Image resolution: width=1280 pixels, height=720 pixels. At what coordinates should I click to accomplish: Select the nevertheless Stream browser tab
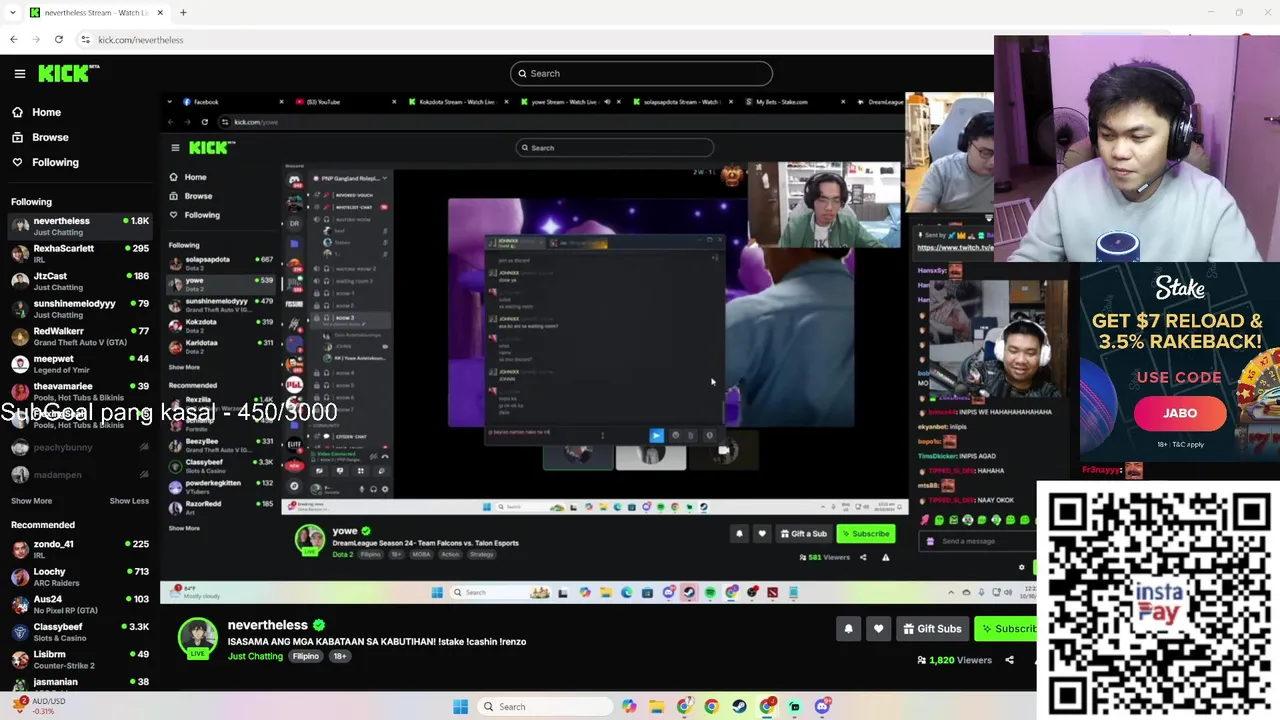[x=97, y=13]
